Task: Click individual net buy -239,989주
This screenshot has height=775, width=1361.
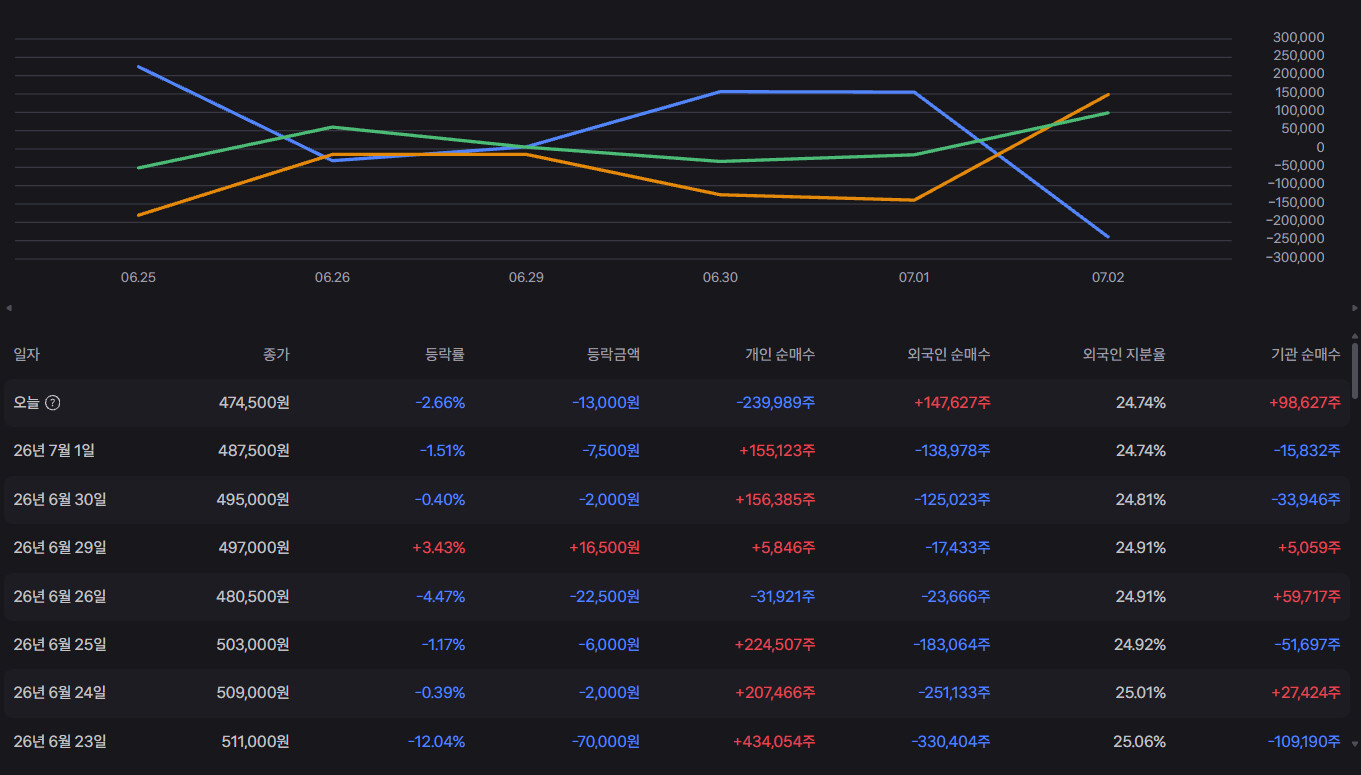Action: 776,403
